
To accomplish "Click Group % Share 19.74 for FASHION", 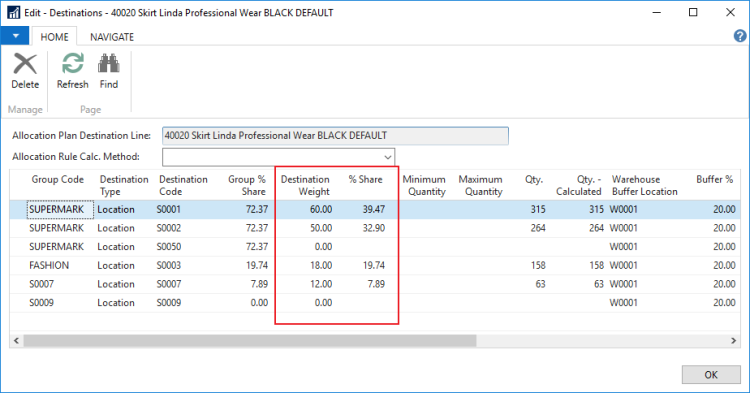I will [x=257, y=265].
